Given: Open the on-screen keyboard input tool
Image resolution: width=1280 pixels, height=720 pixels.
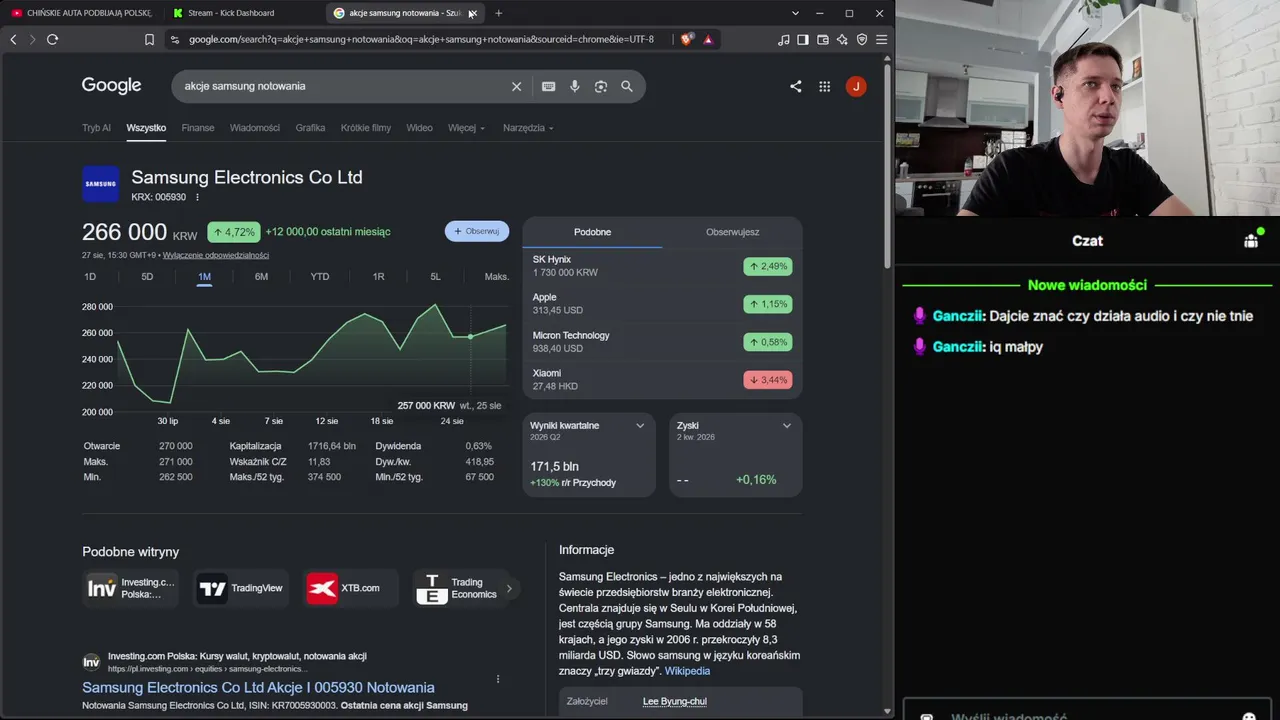Looking at the screenshot, I should click(x=548, y=86).
